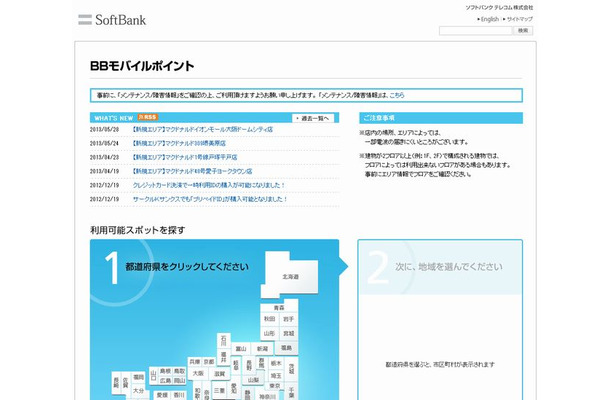Open the サークルKサンクス news link
This screenshot has height=400, width=610.
pos(210,199)
